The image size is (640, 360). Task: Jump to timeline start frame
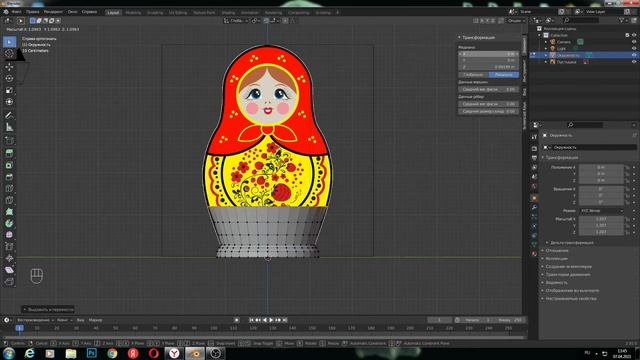tap(251, 320)
